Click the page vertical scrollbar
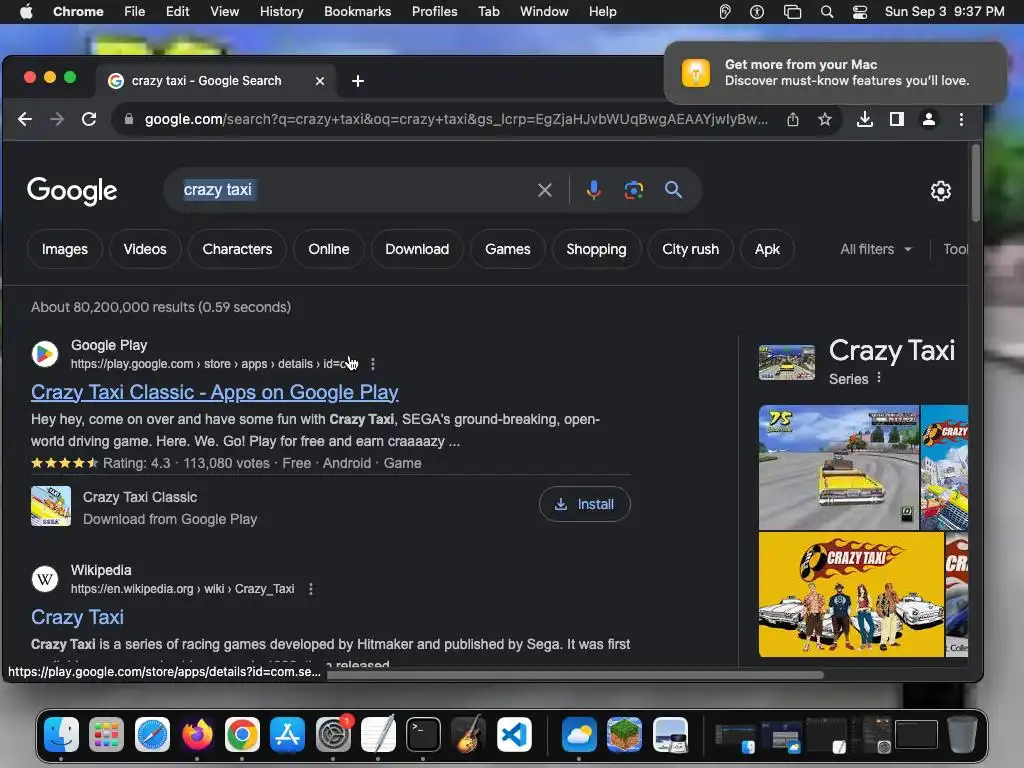Screen dimensions: 1024x768 [976, 184]
